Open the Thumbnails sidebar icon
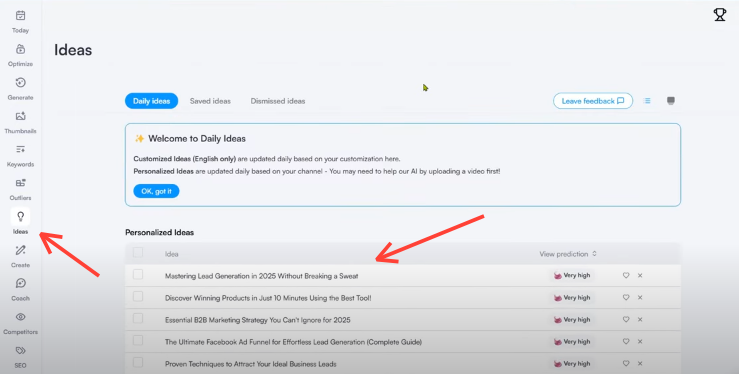This screenshot has height=374, width=739. [x=20, y=116]
